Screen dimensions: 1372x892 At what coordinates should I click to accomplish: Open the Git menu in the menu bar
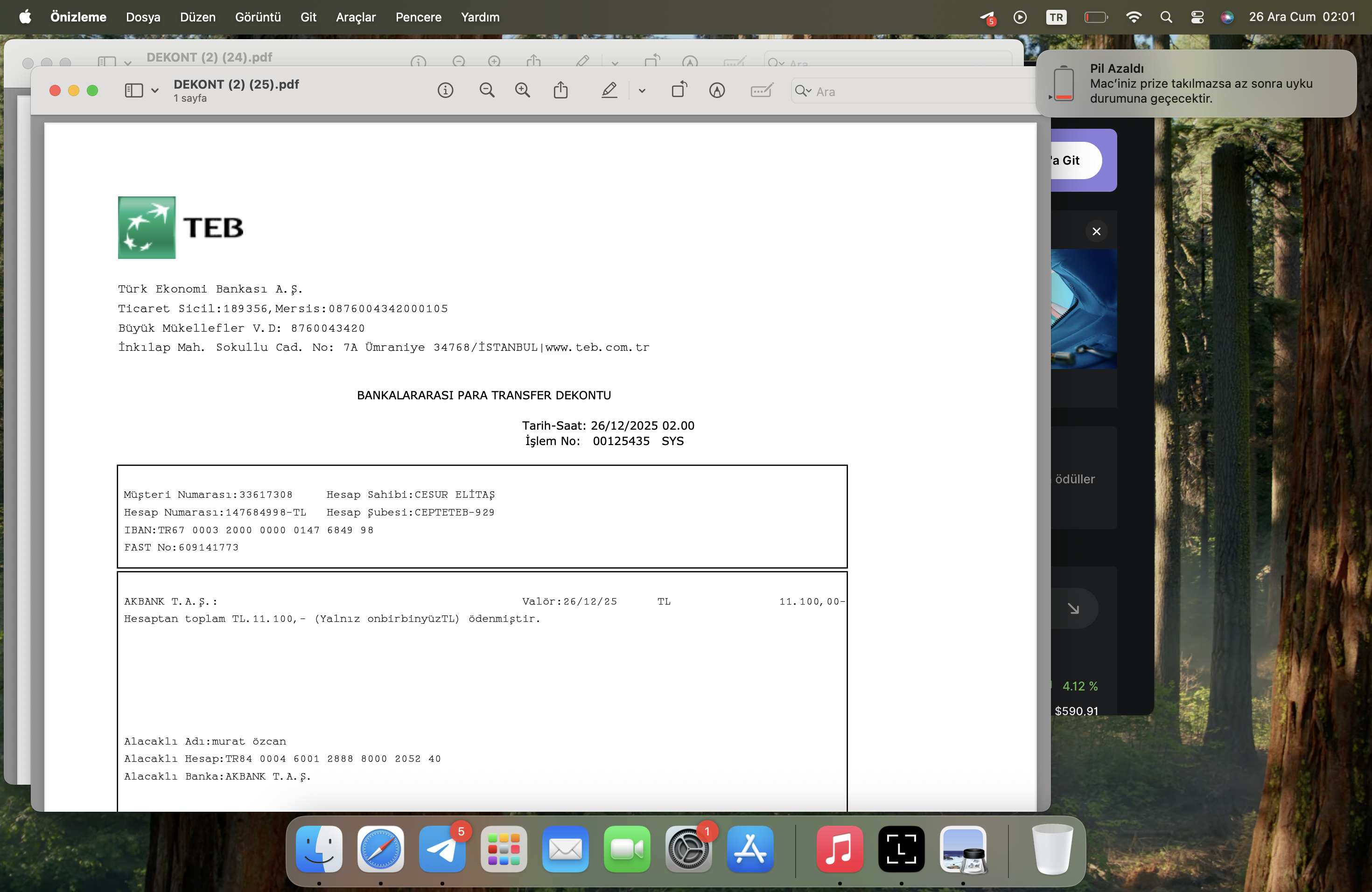click(x=308, y=17)
